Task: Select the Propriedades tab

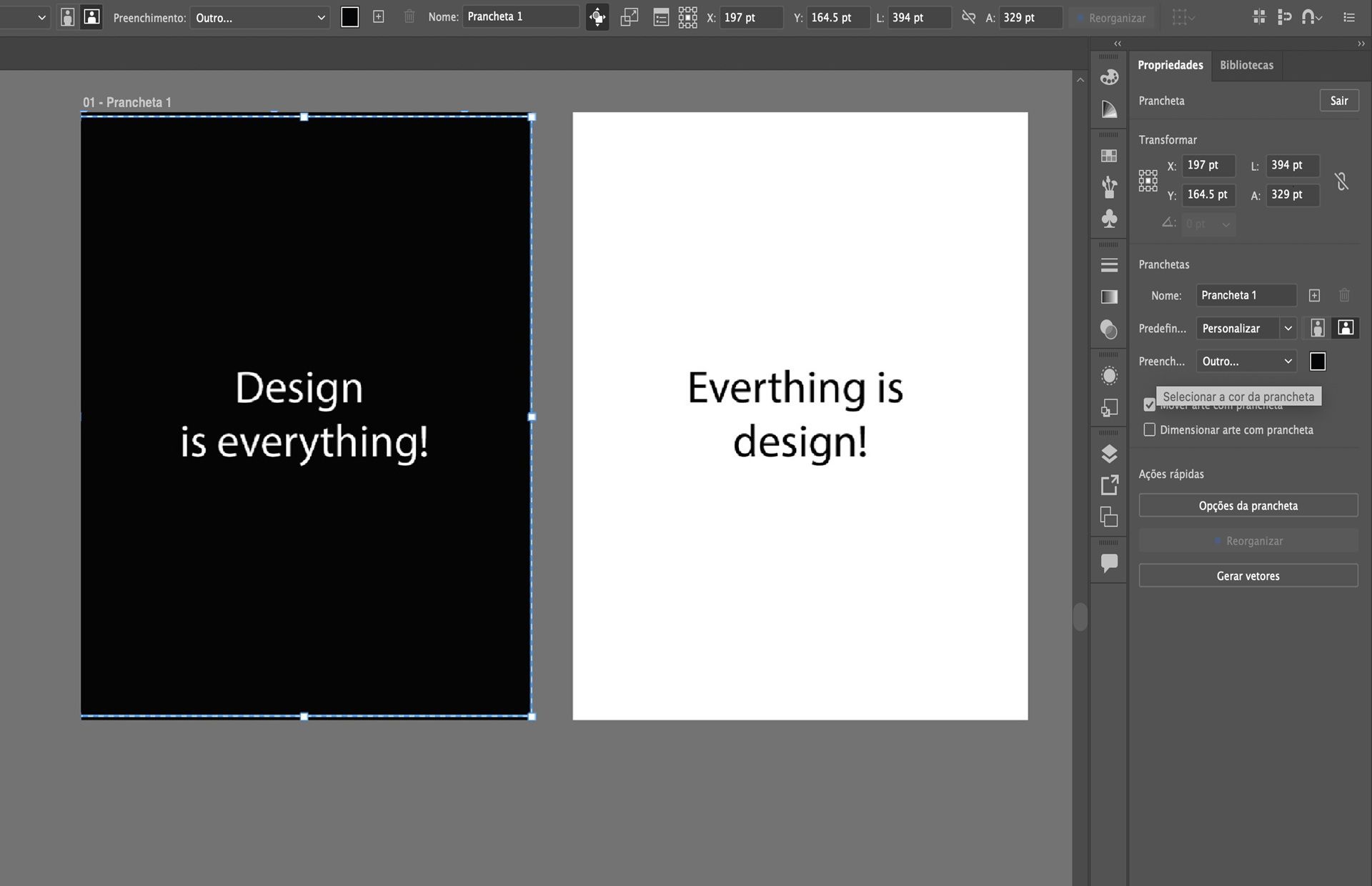Action: (x=1170, y=65)
